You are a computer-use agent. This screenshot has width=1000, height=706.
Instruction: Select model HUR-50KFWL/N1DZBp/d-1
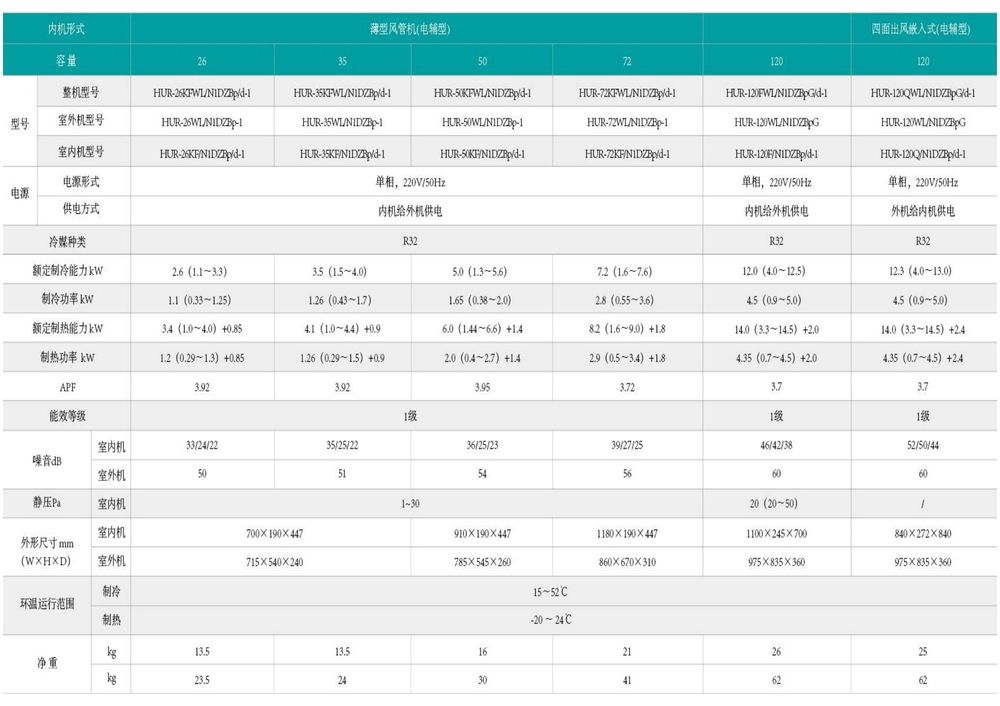click(482, 93)
